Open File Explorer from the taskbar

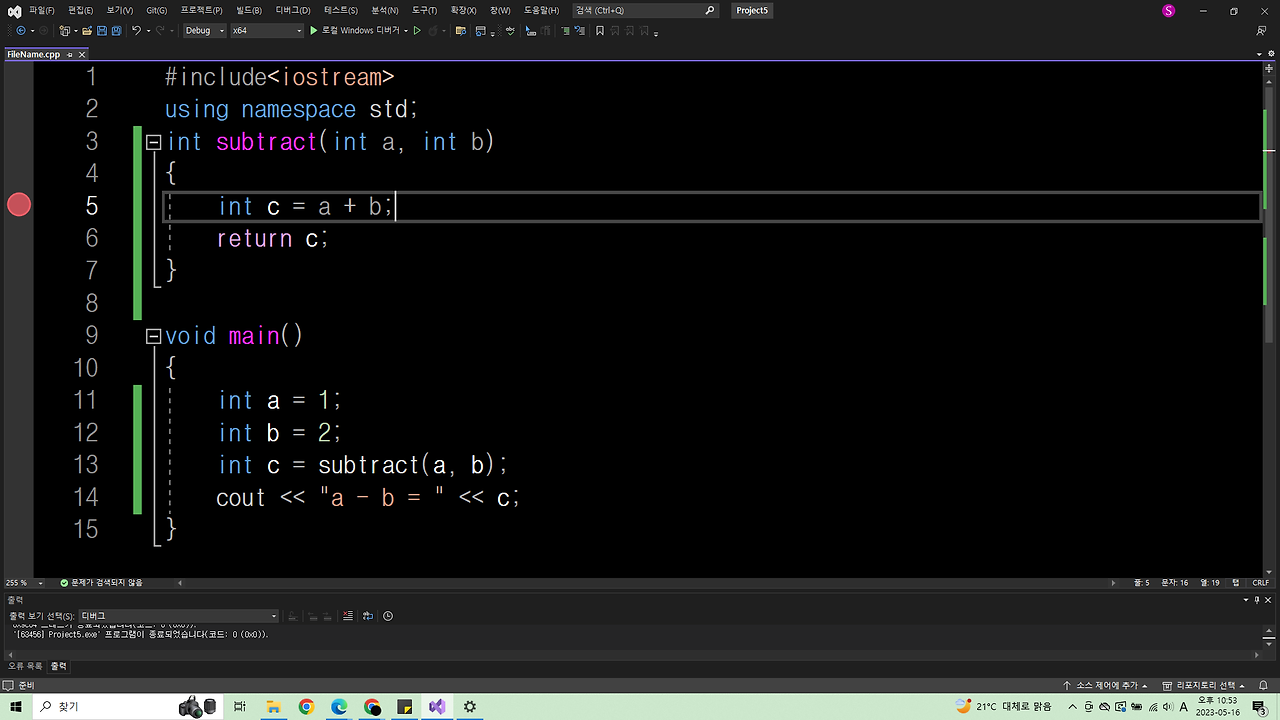(273, 707)
